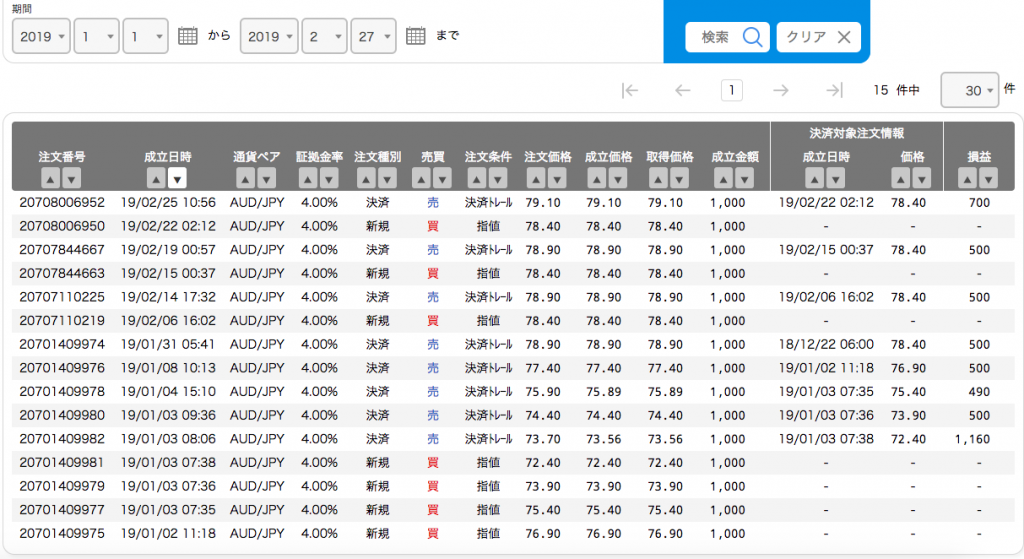The width and height of the screenshot is (1024, 559).
Task: Sort 証拠金率 column descending
Action: click(329, 178)
